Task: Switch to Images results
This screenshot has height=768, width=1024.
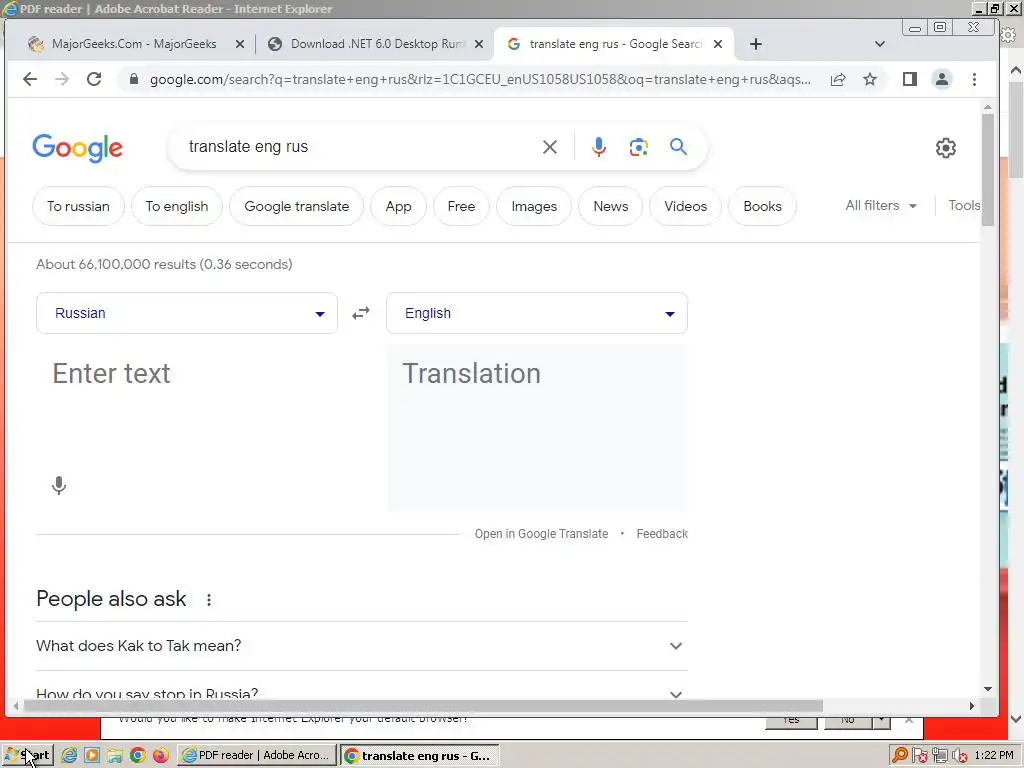Action: (534, 206)
